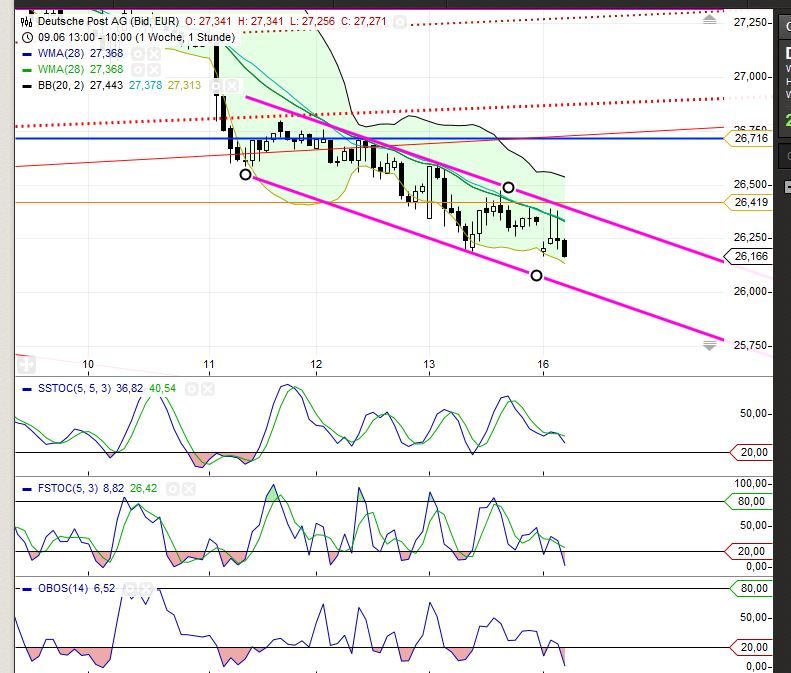The height and width of the screenshot is (673, 791).
Task: Click the Deutsche Post AG (Bid, EUR) title
Action: pos(108,21)
